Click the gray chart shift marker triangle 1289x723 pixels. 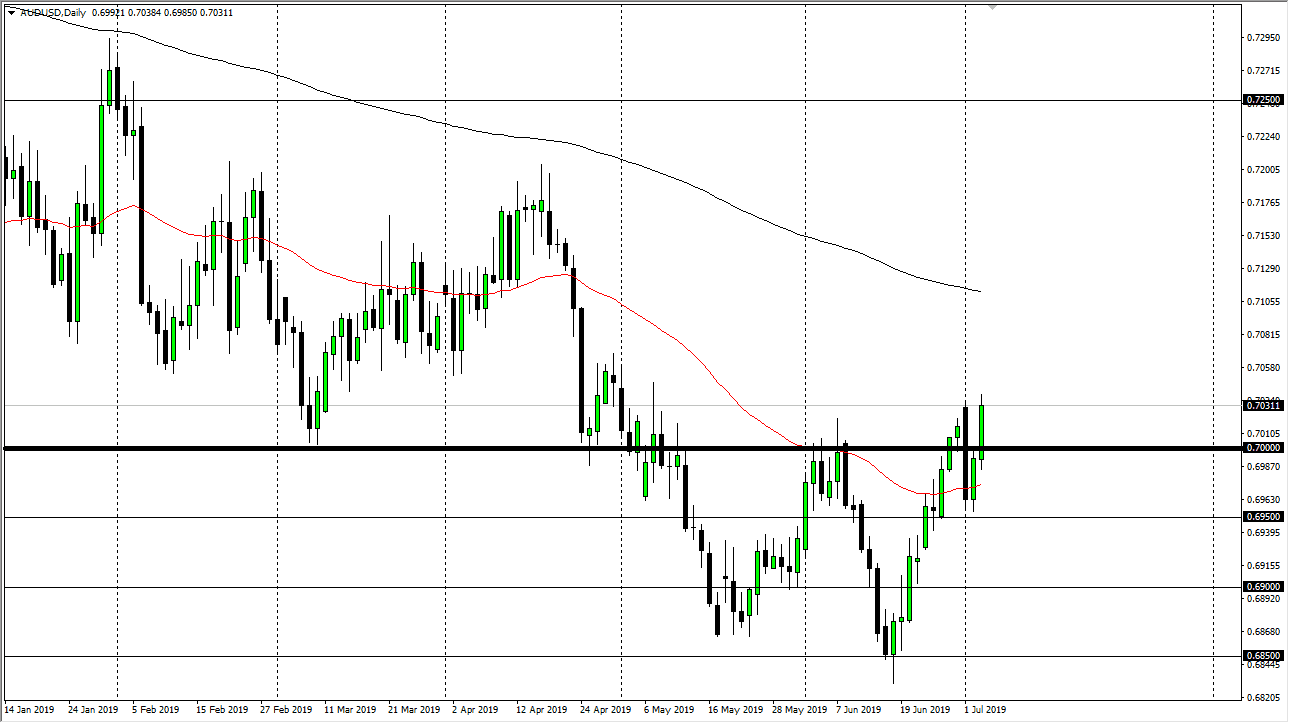(992, 7)
